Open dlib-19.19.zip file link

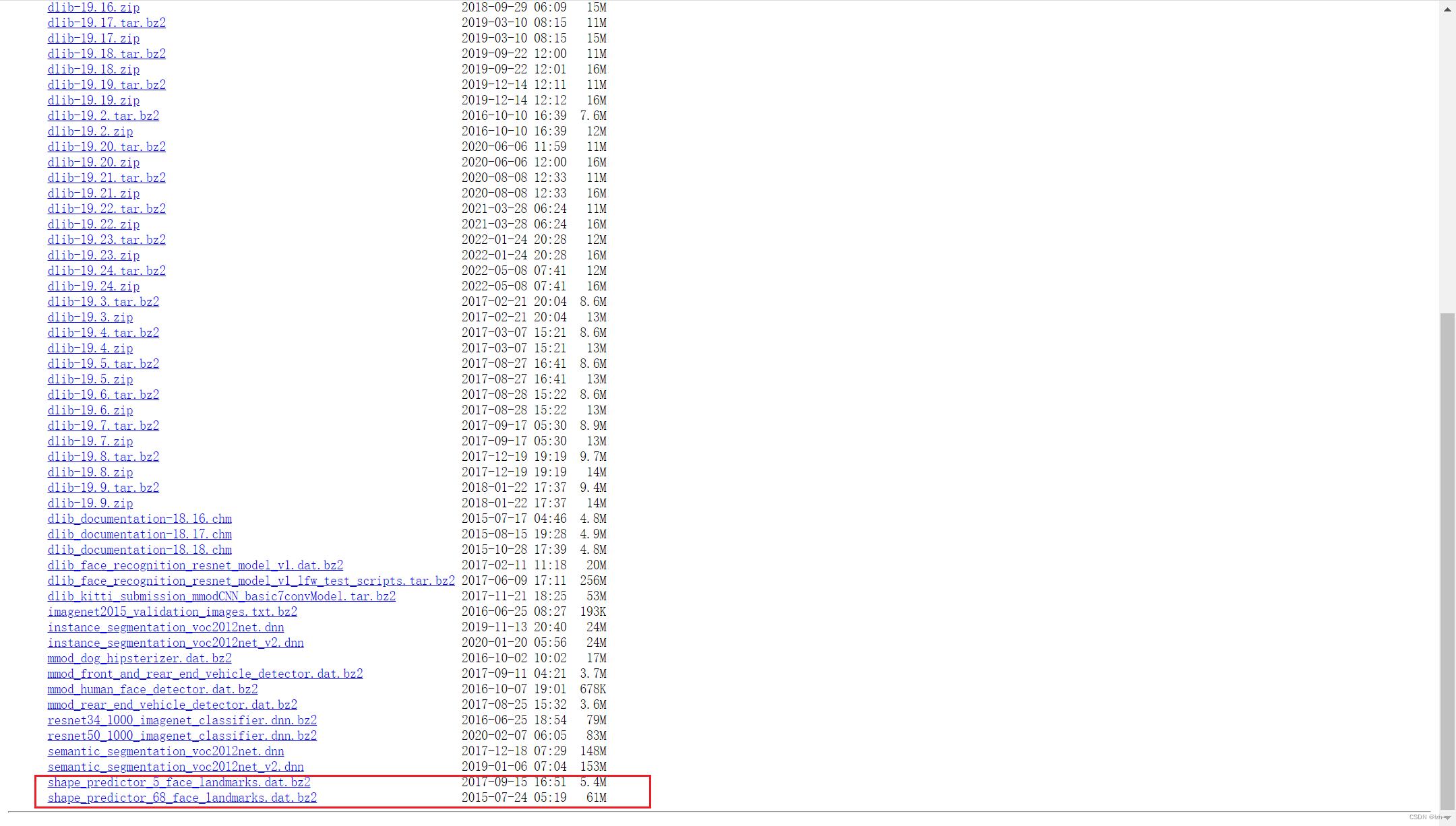click(x=94, y=100)
